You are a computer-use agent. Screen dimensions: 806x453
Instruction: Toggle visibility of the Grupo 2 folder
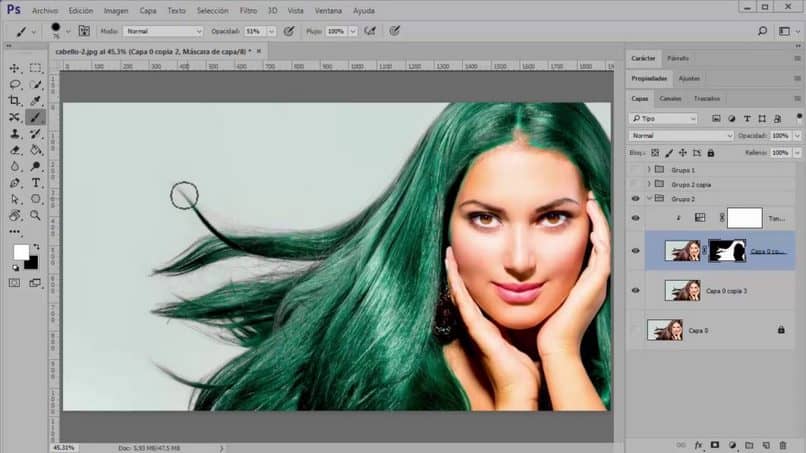pyautogui.click(x=635, y=199)
